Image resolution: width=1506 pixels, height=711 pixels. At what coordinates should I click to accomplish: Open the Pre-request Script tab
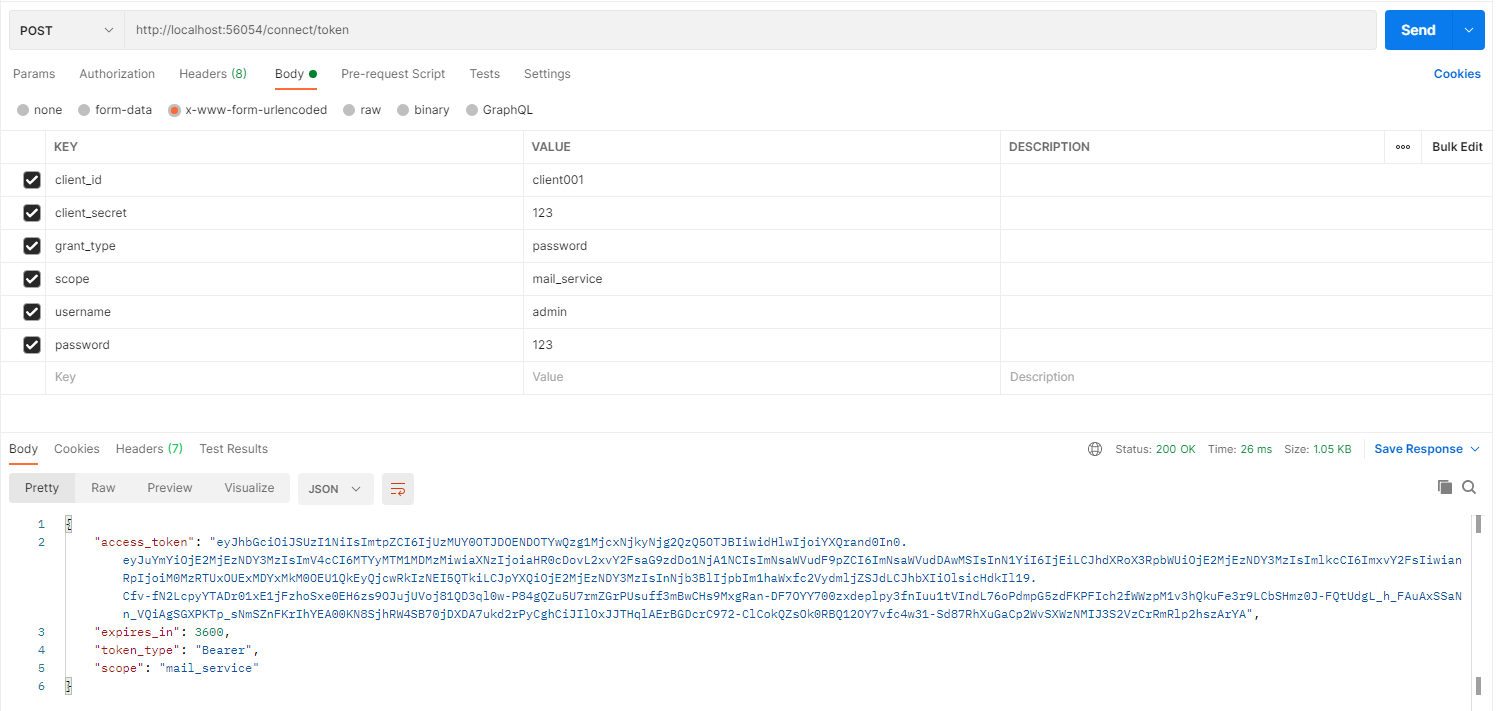tap(393, 74)
